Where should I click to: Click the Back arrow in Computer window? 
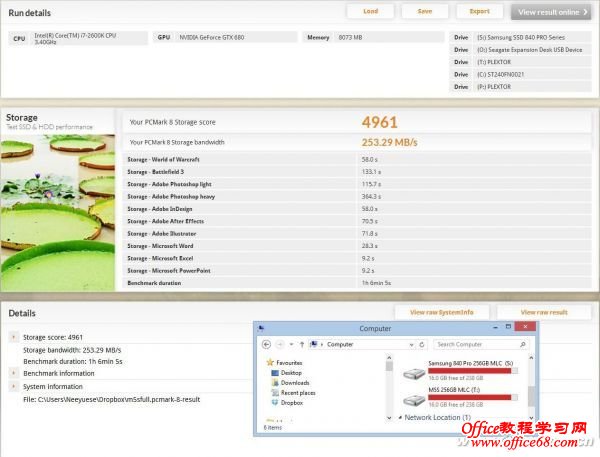(x=266, y=344)
